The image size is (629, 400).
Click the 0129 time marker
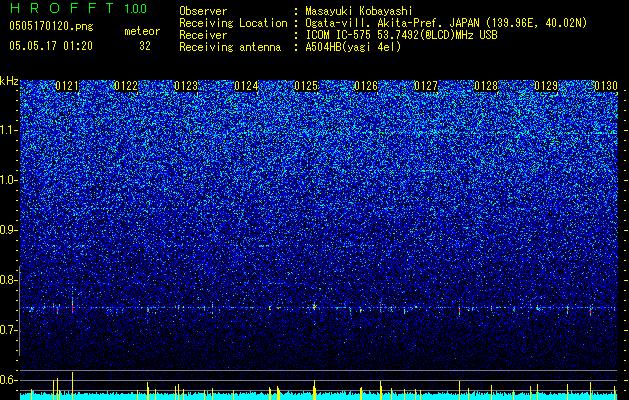pyautogui.click(x=546, y=86)
